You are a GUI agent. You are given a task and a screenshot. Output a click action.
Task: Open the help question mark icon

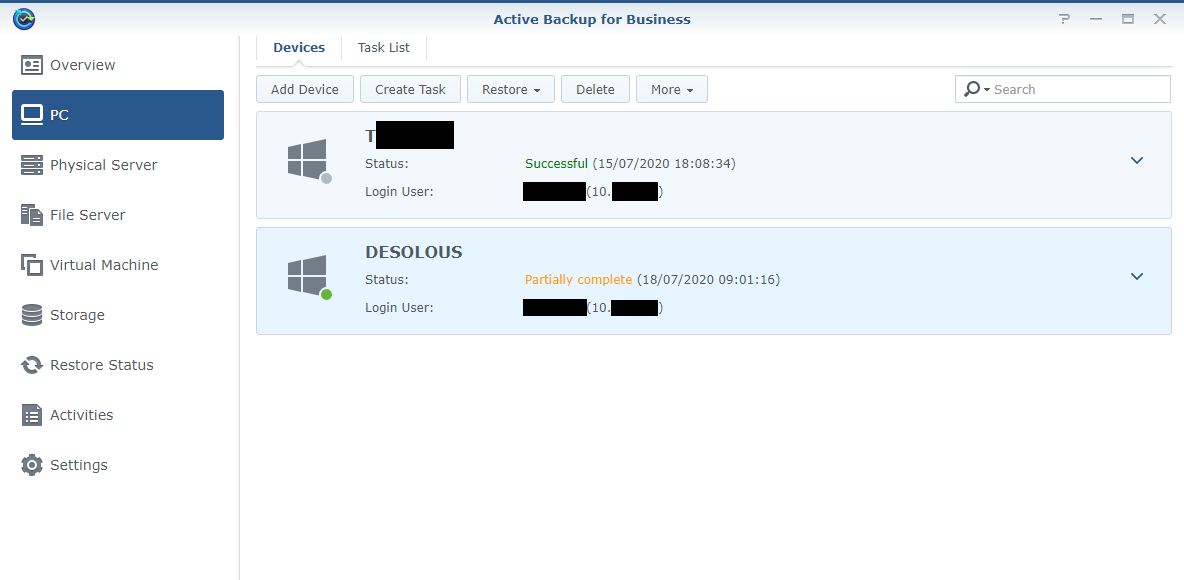(x=1065, y=20)
